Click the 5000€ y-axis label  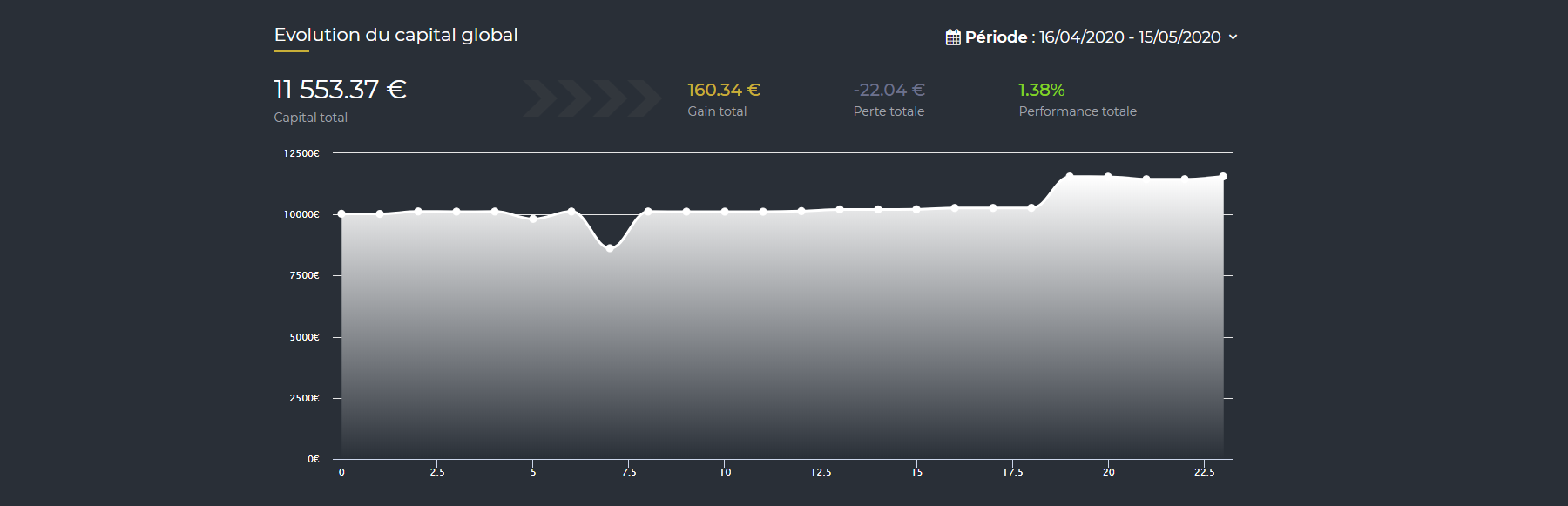coord(304,337)
